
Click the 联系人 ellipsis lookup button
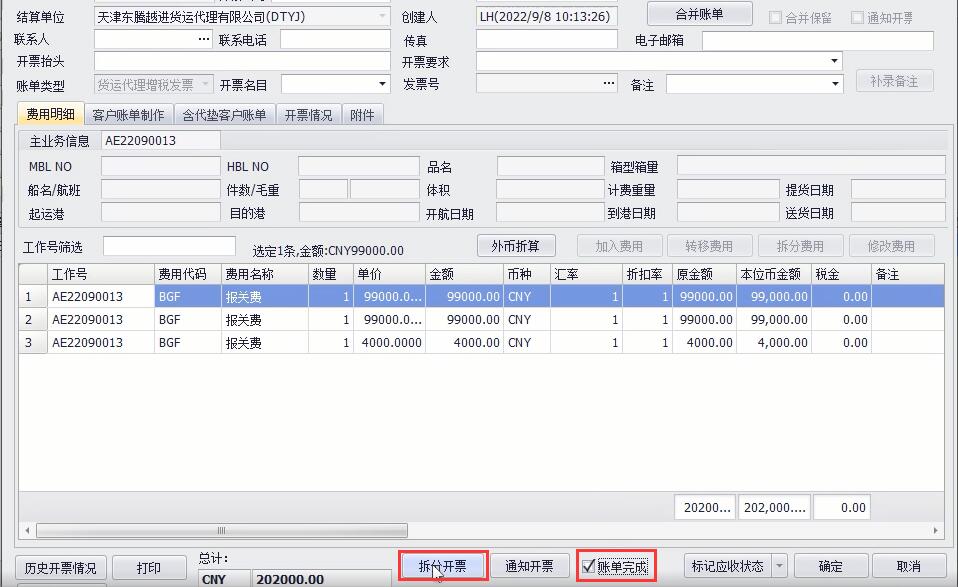(x=204, y=40)
